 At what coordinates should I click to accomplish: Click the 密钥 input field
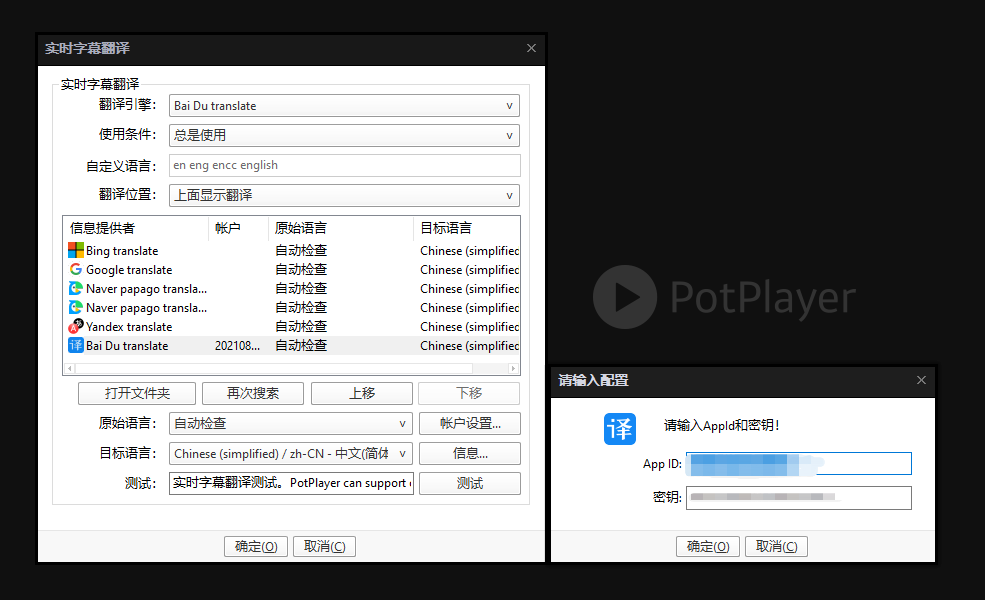798,498
